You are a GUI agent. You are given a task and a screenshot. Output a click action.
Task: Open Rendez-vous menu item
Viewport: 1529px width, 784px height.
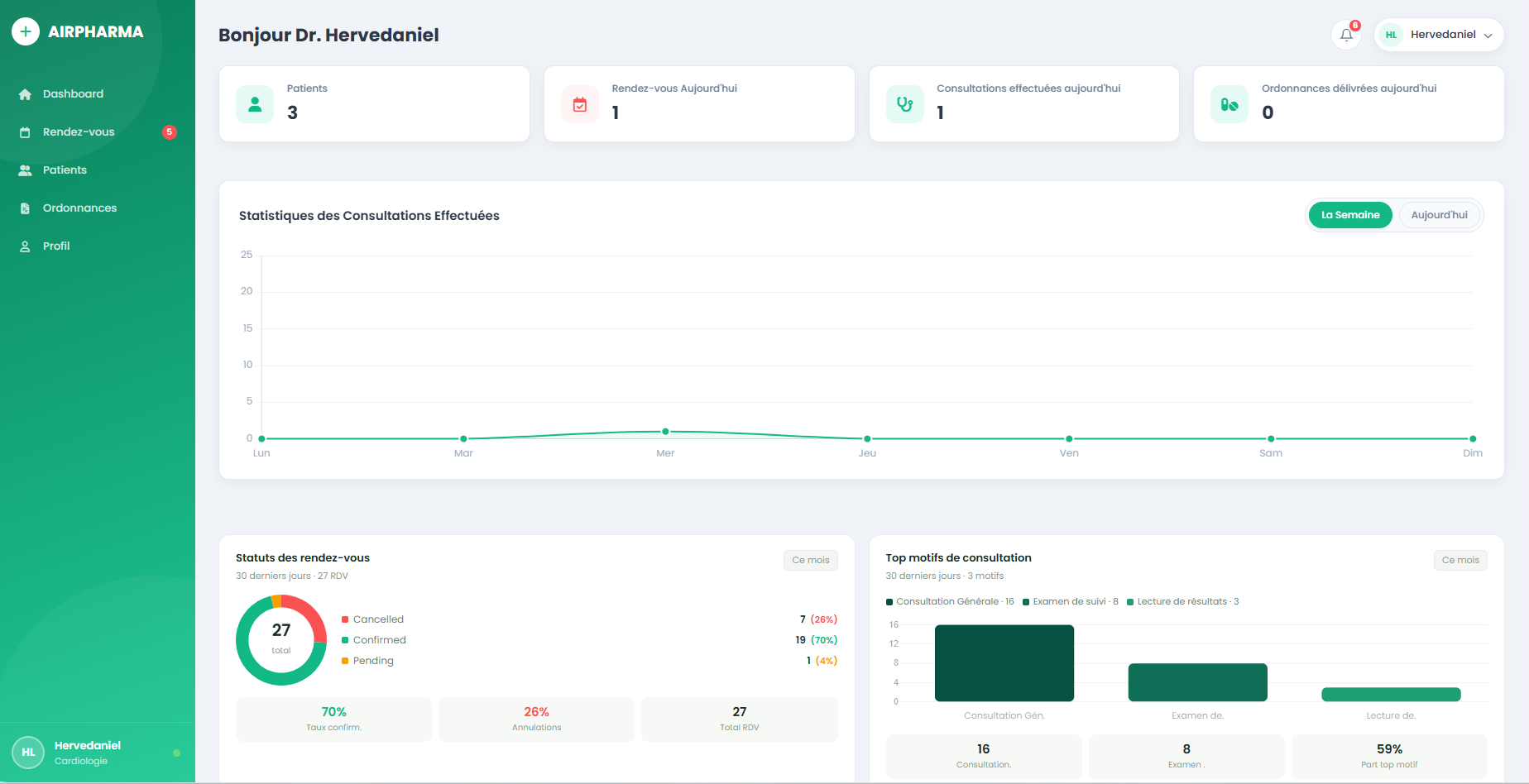point(98,132)
